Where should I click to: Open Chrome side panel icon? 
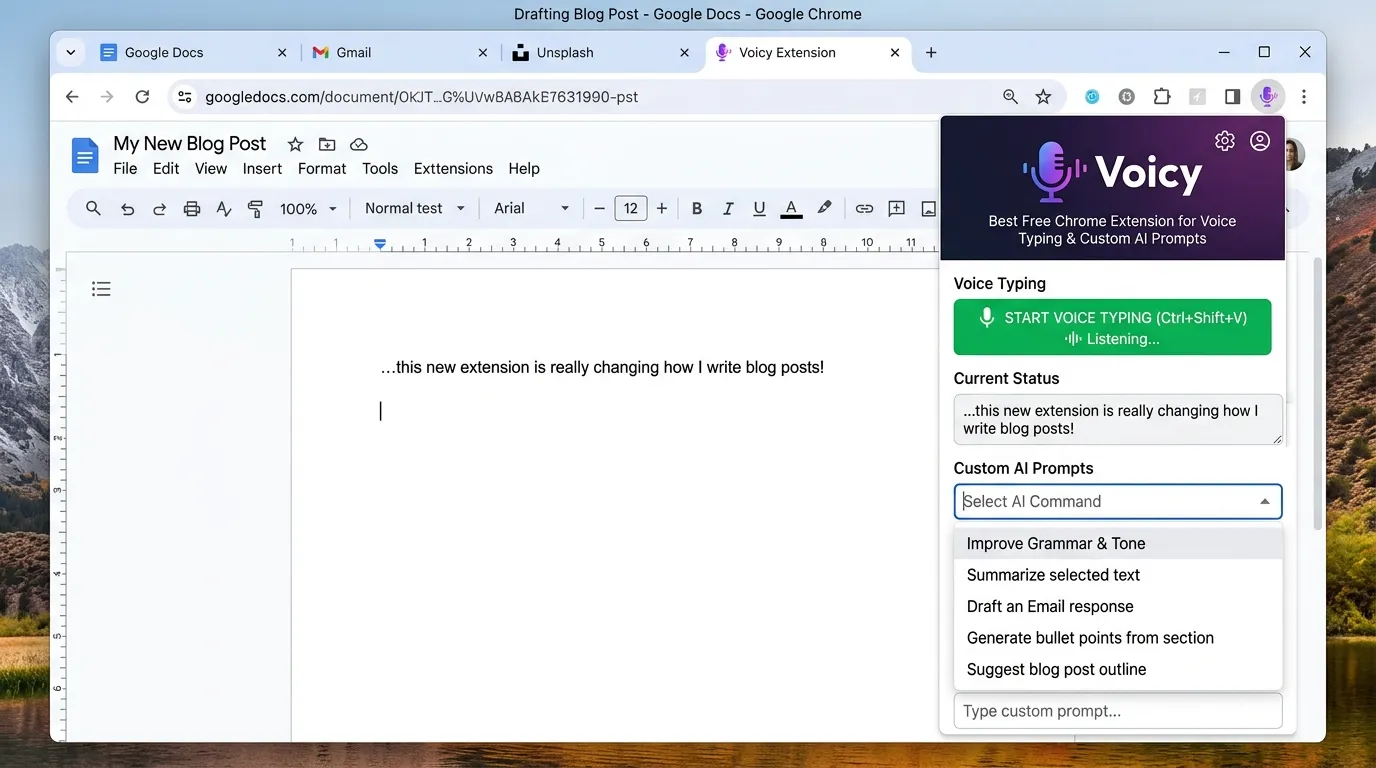(x=1232, y=97)
